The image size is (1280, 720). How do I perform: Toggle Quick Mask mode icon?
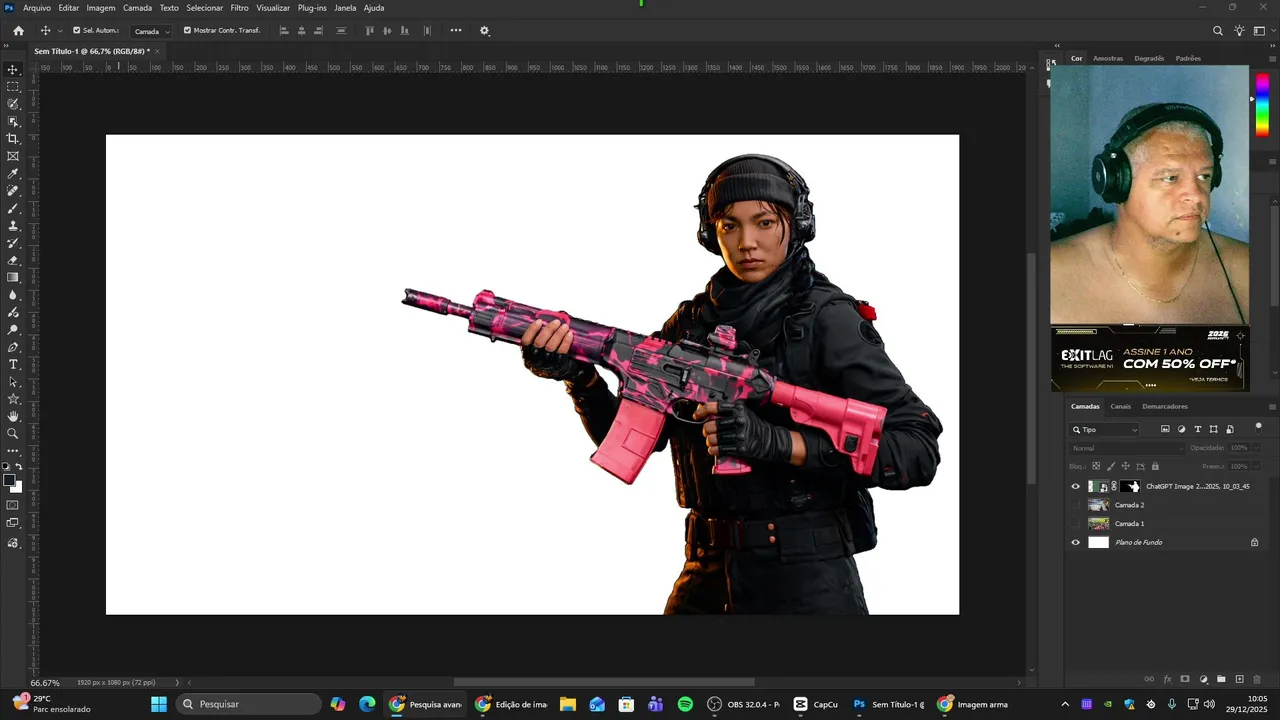click(13, 505)
